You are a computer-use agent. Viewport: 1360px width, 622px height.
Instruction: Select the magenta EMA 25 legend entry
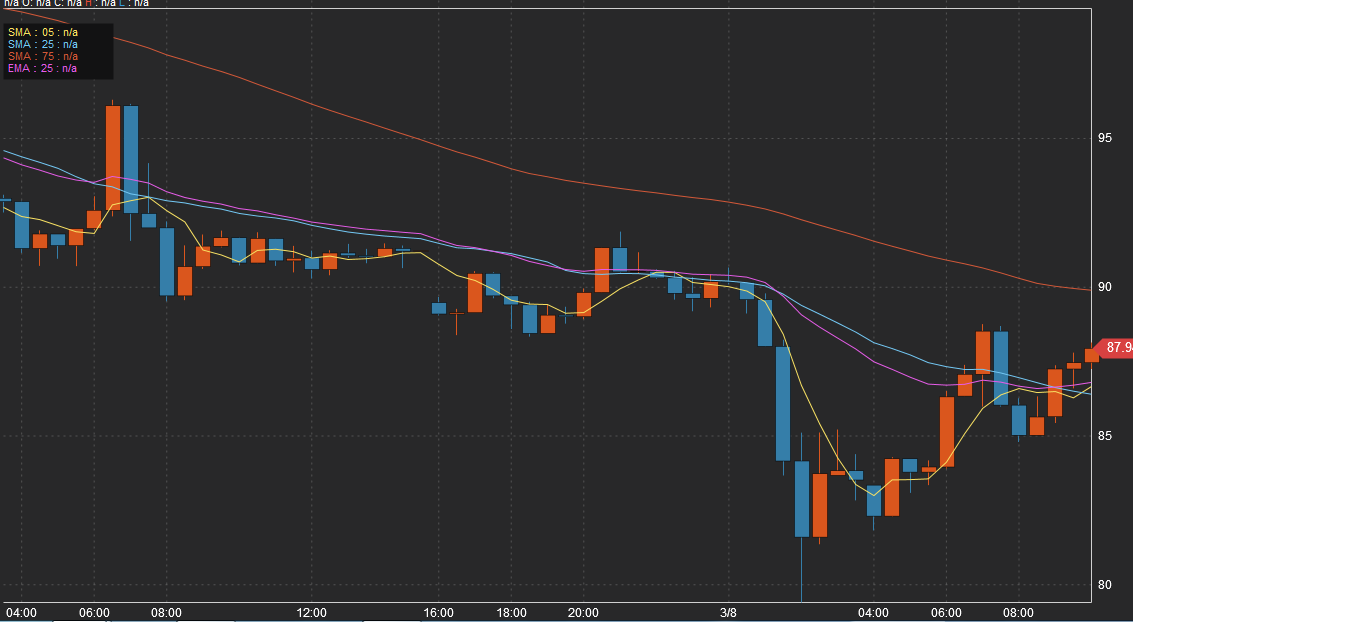pos(43,69)
